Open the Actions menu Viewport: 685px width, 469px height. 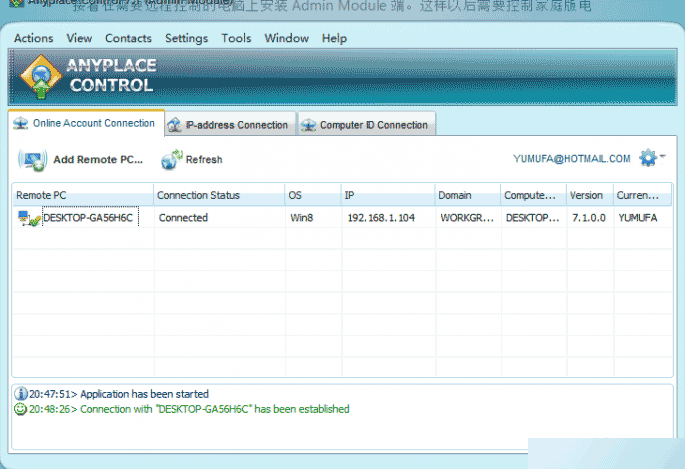click(33, 38)
